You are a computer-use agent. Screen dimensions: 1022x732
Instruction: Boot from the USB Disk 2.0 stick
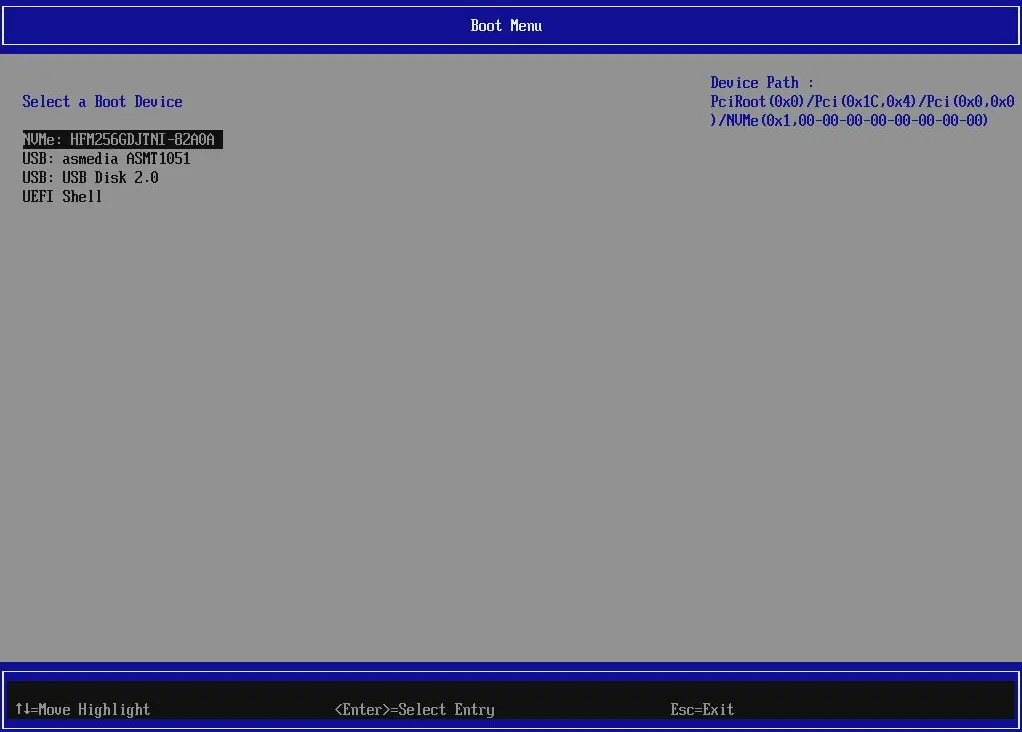[x=90, y=177]
